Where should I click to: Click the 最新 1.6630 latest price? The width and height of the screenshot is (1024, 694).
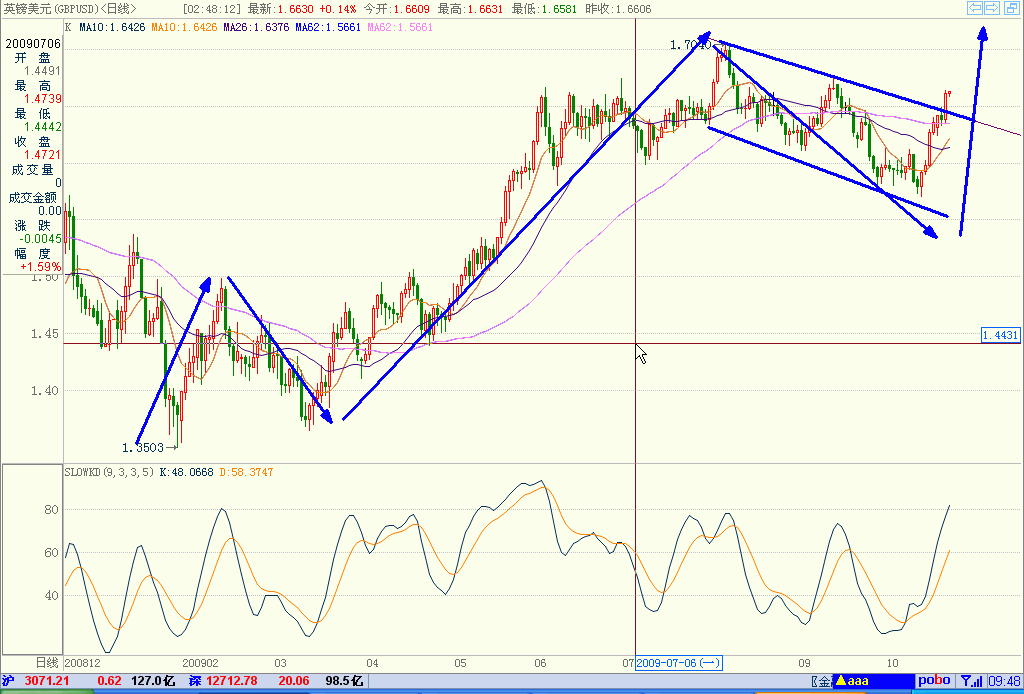tap(280, 9)
